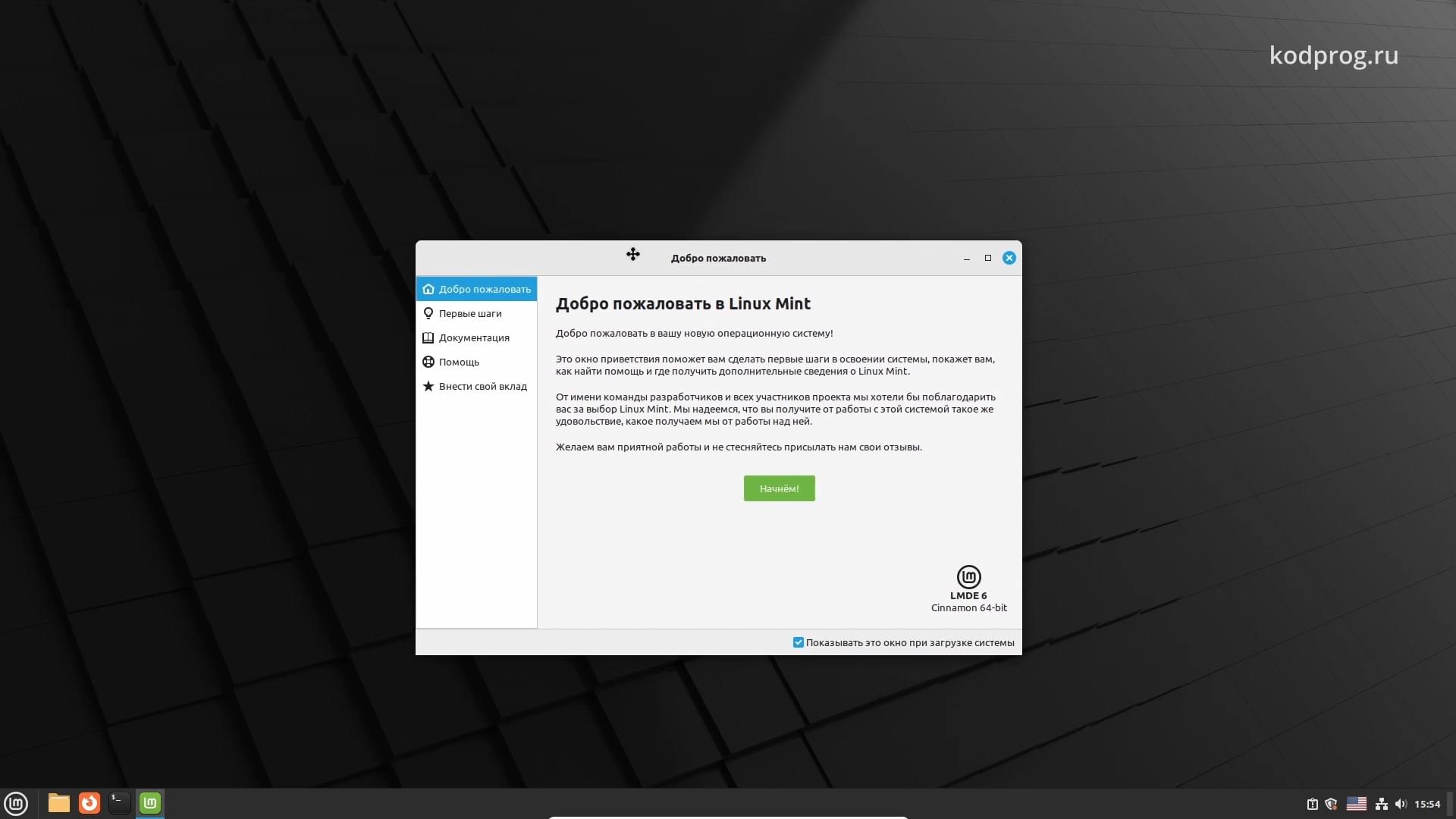The width and height of the screenshot is (1456, 819).
Task: Open the update manager shield icon
Action: (x=1331, y=804)
